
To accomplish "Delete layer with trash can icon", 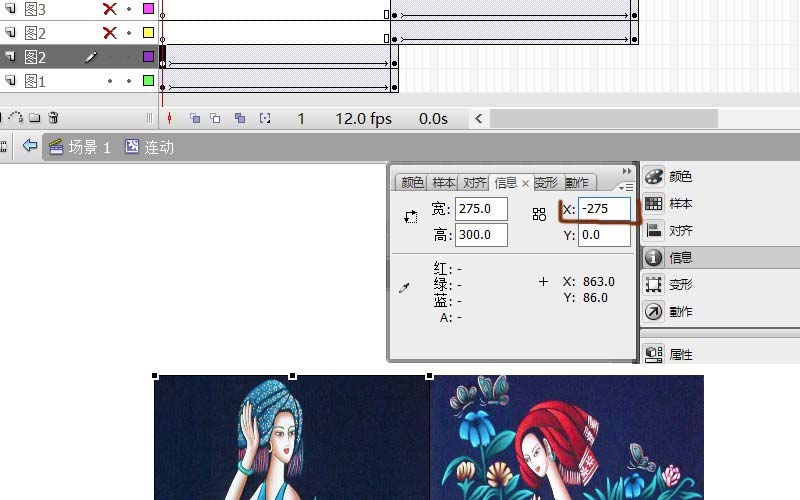I will pos(53,118).
